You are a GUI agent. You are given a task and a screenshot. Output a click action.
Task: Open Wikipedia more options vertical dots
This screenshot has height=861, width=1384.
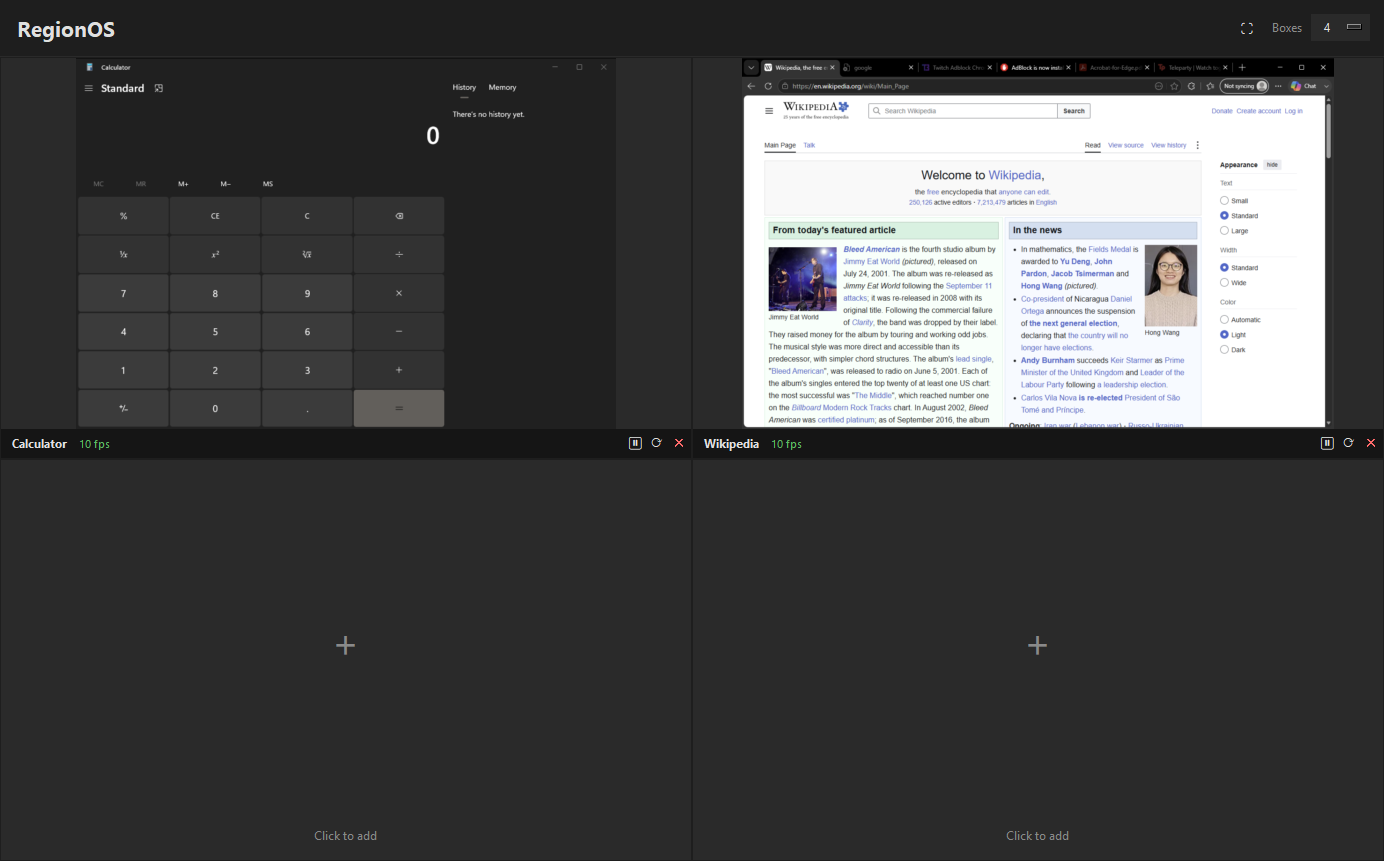pos(1198,145)
